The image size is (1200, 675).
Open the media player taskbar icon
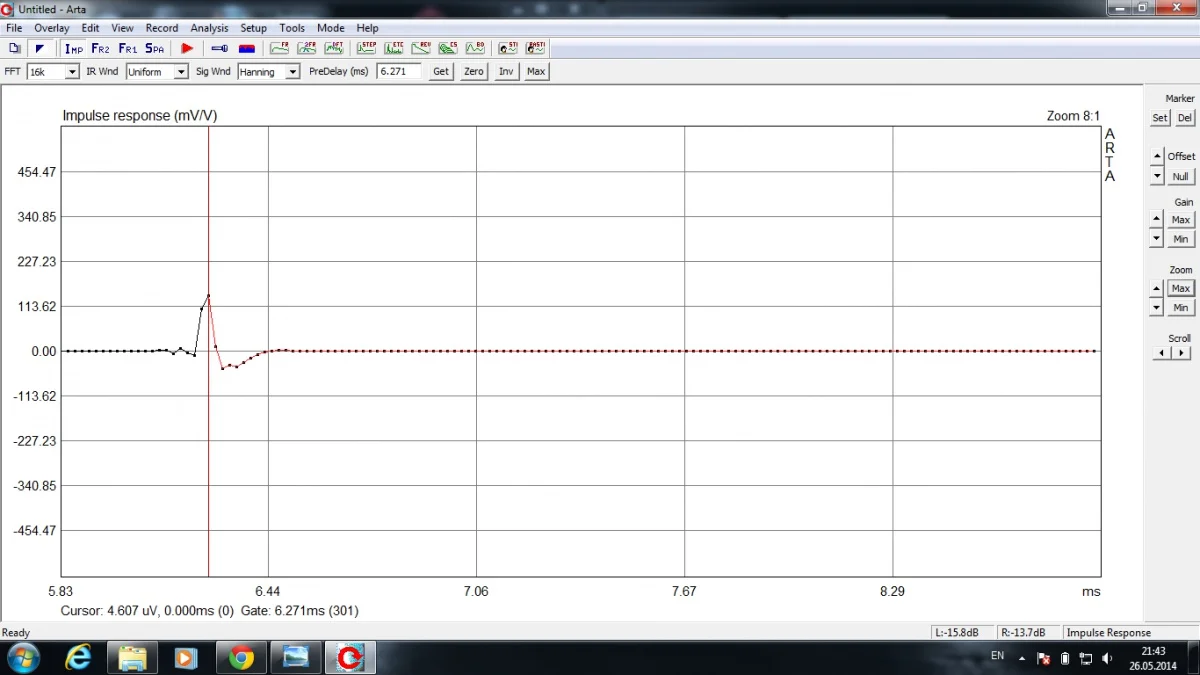tap(187, 658)
